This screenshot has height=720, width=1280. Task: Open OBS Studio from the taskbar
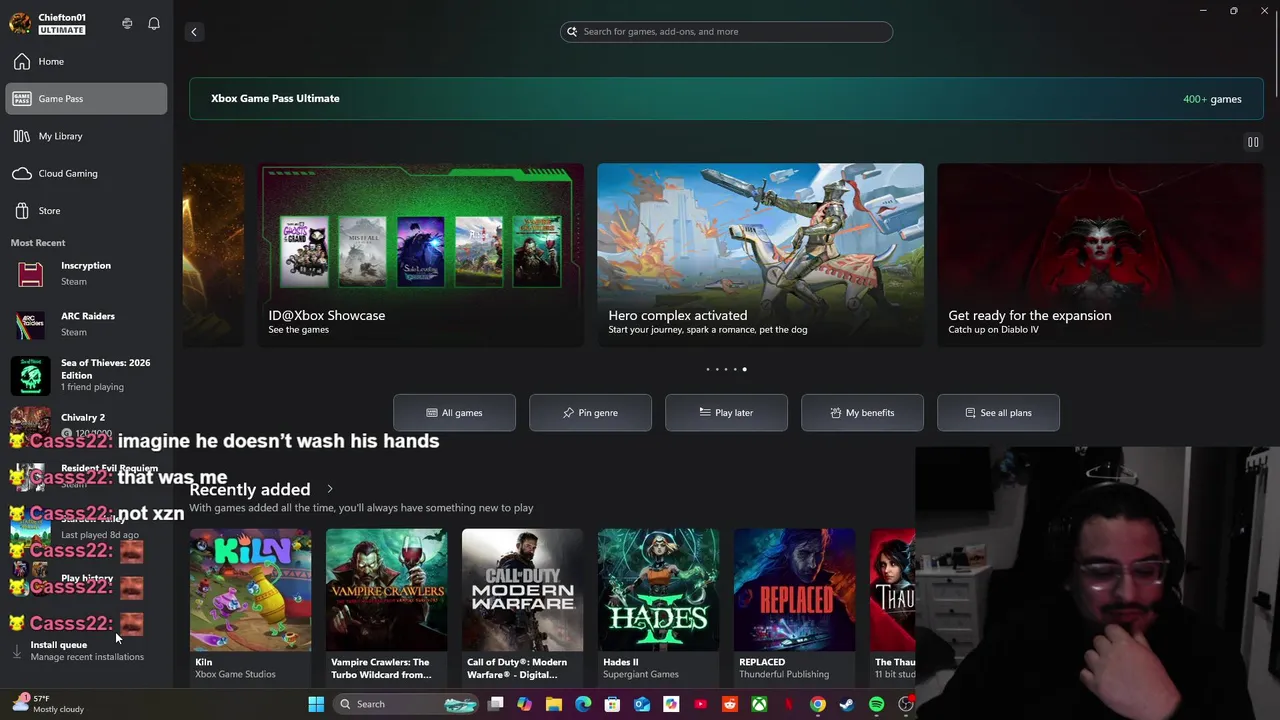point(905,704)
